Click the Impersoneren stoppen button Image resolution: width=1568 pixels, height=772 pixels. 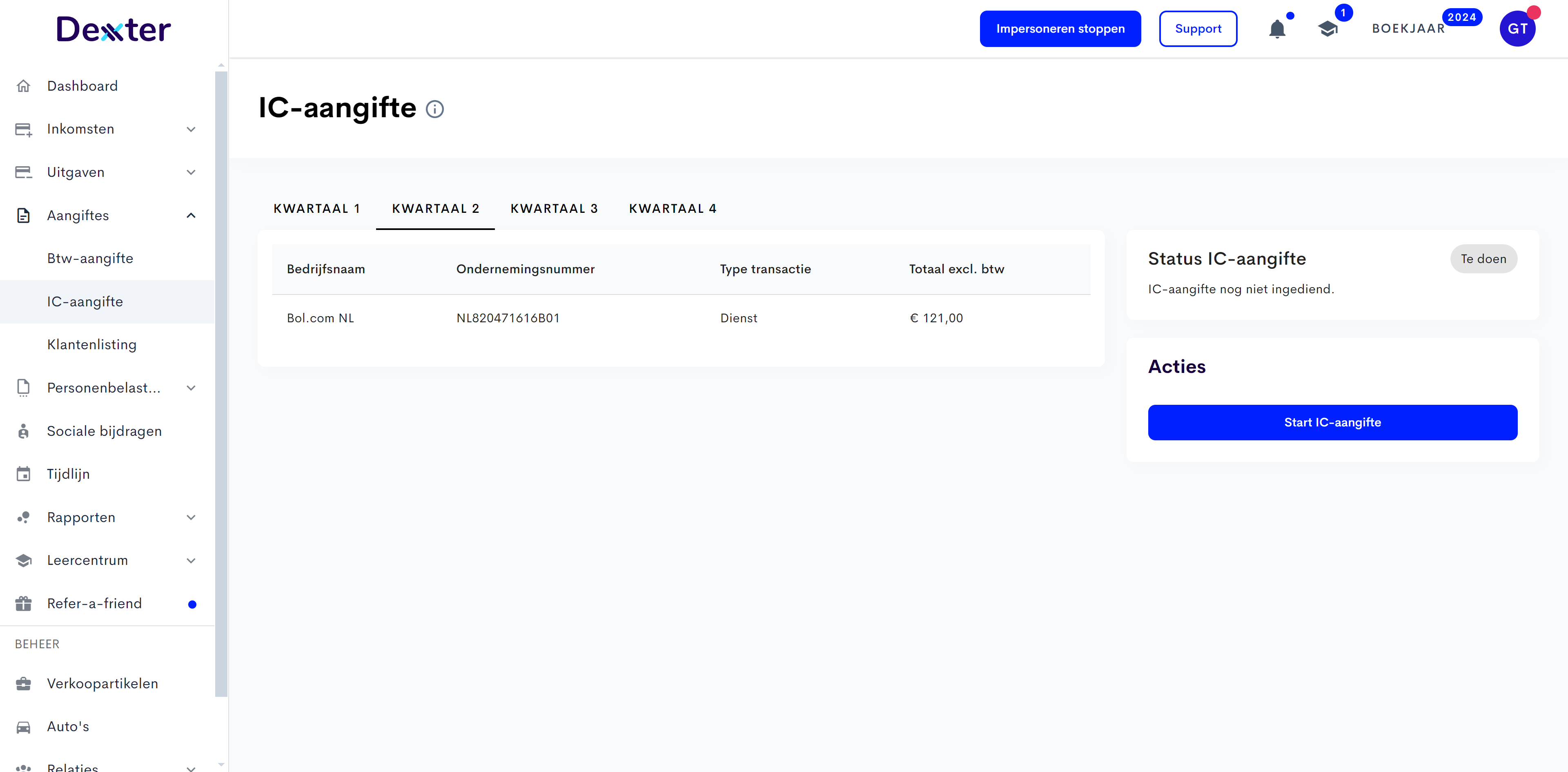(x=1060, y=29)
